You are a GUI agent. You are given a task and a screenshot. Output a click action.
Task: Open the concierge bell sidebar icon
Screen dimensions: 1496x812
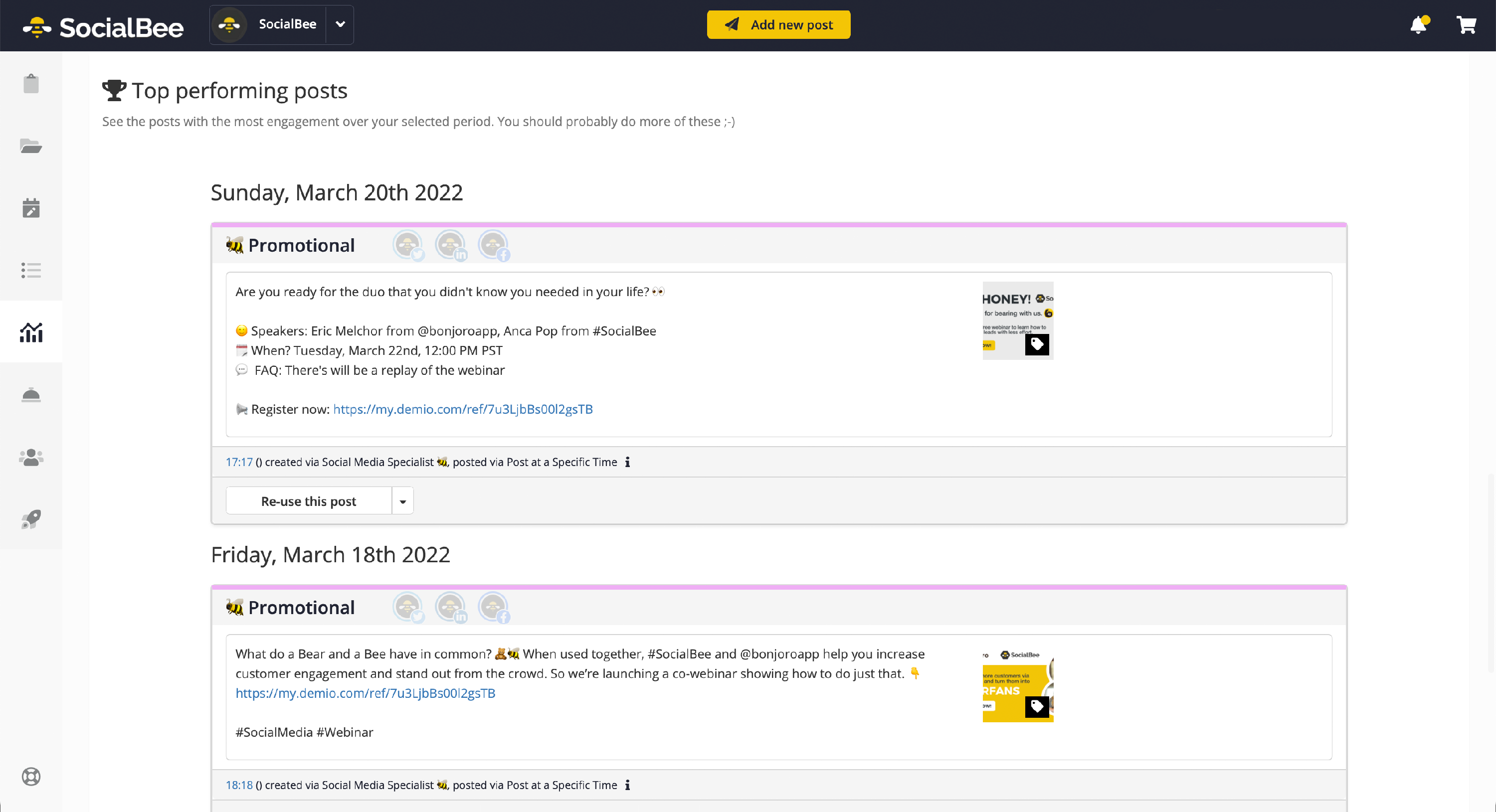(x=31, y=395)
